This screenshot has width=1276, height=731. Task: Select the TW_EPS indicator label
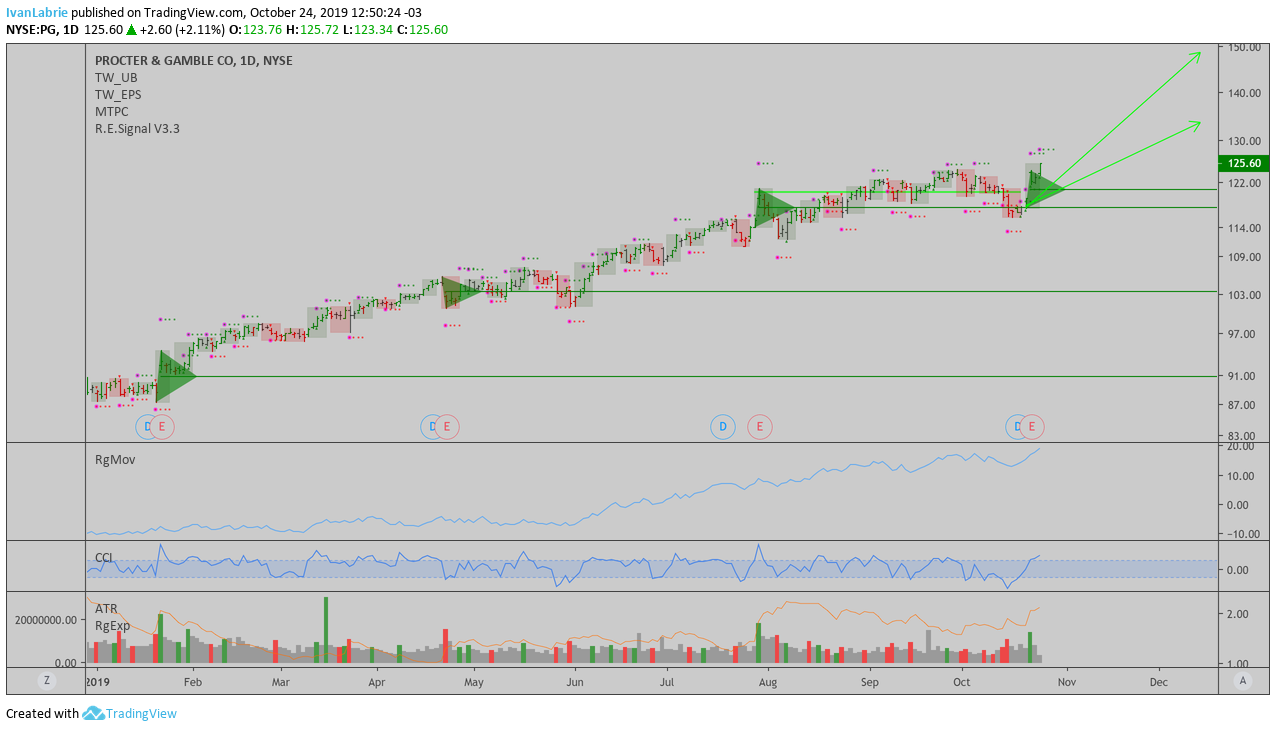coord(118,94)
